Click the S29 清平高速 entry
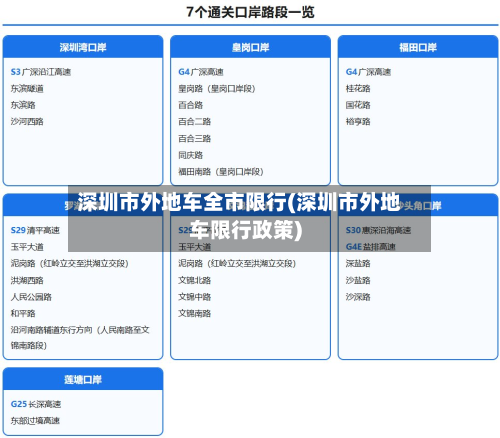The width and height of the screenshot is (500, 438). coord(35,230)
